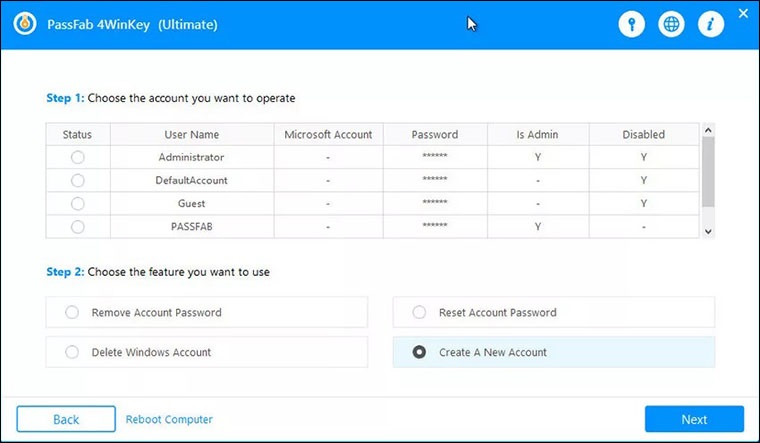Click the Reboot Computer link
The width and height of the screenshot is (760, 443).
click(x=169, y=419)
